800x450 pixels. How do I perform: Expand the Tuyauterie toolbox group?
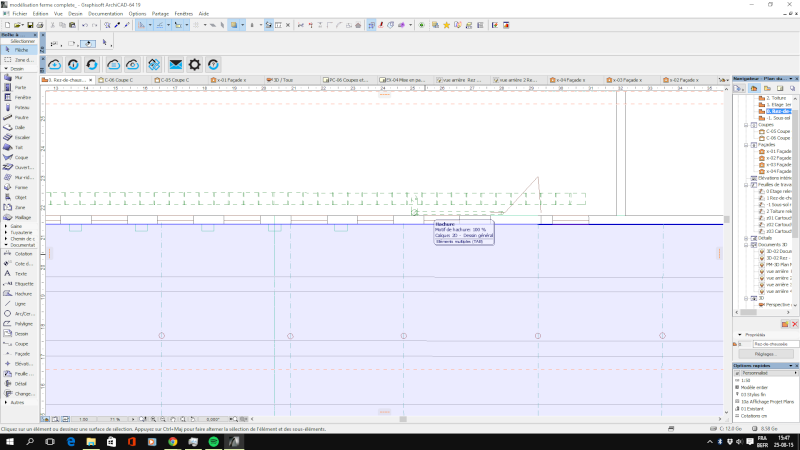point(6,232)
